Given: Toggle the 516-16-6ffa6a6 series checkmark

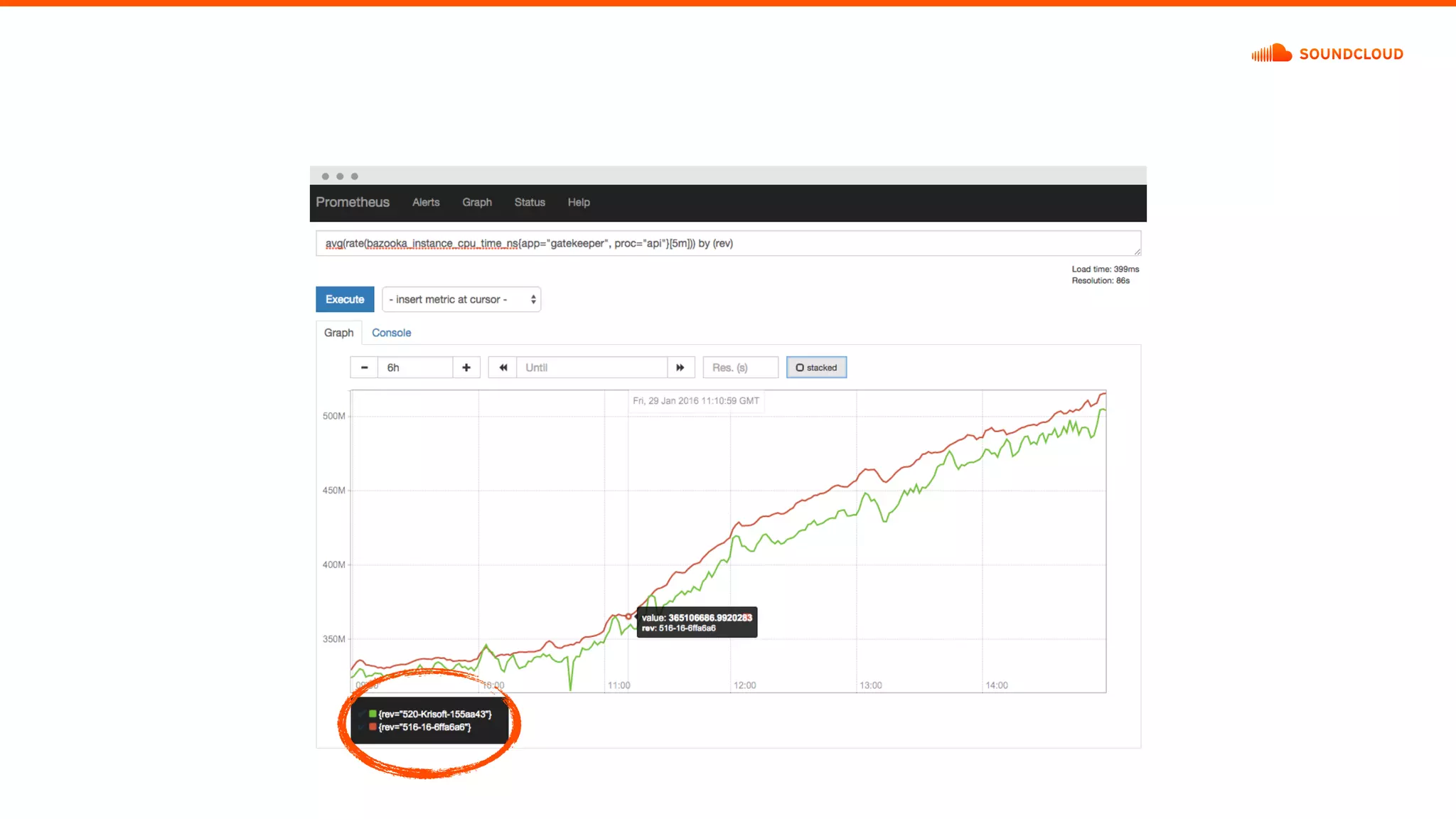Looking at the screenshot, I should (362, 727).
